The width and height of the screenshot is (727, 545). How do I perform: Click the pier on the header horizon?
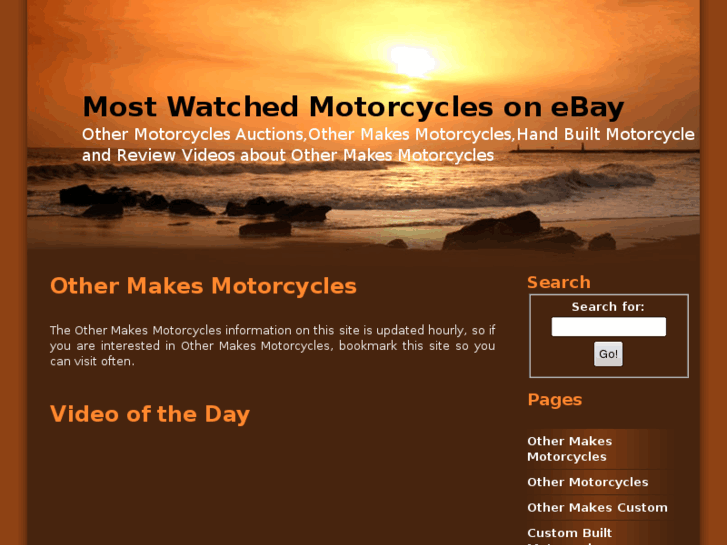click(x=604, y=150)
